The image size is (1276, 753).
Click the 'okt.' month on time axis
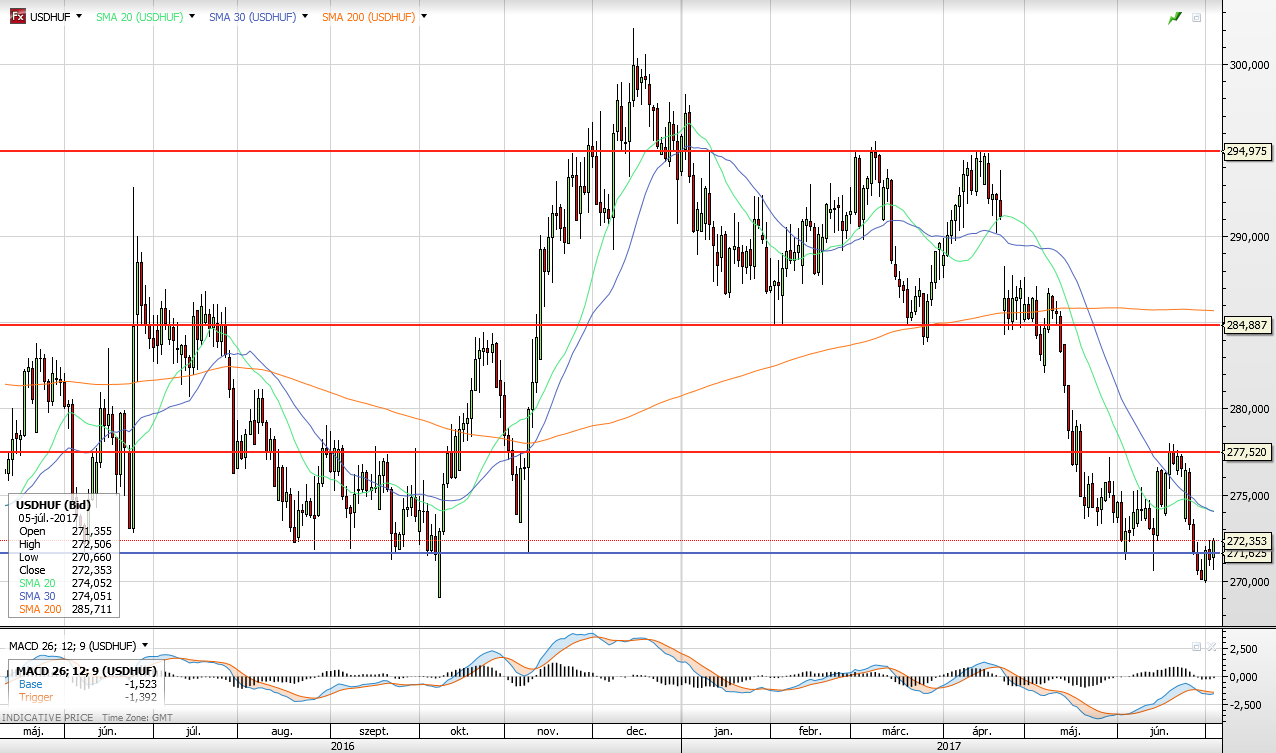(x=460, y=732)
